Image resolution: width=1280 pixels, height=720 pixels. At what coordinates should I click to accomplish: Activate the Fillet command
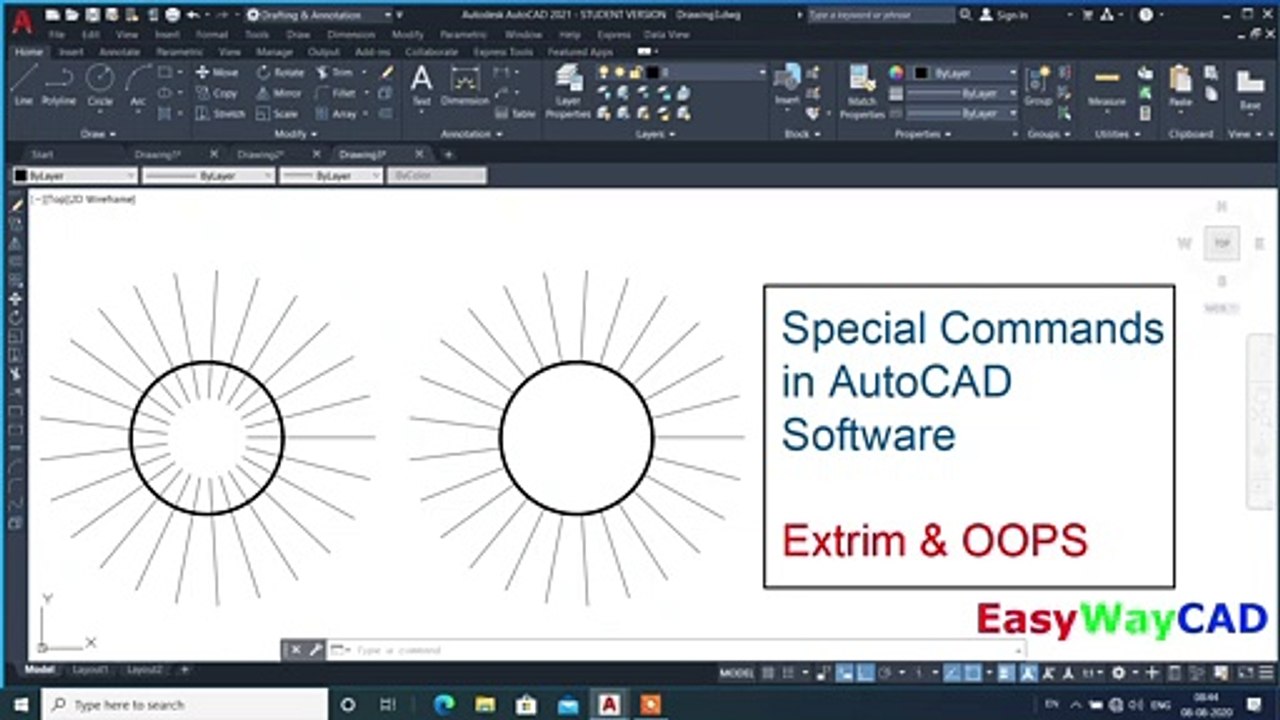click(x=336, y=93)
